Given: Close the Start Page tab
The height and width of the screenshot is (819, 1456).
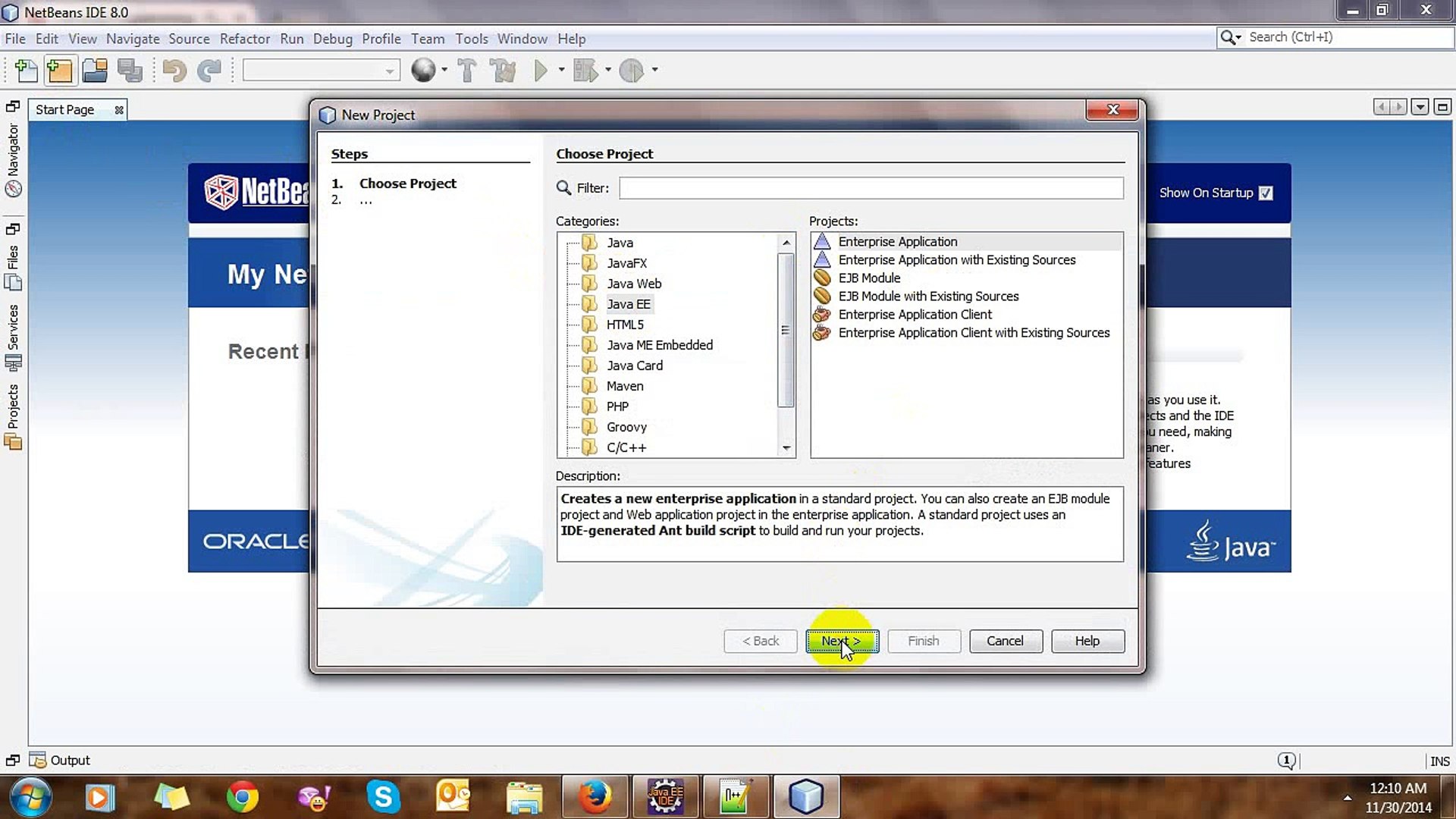Looking at the screenshot, I should point(119,110).
